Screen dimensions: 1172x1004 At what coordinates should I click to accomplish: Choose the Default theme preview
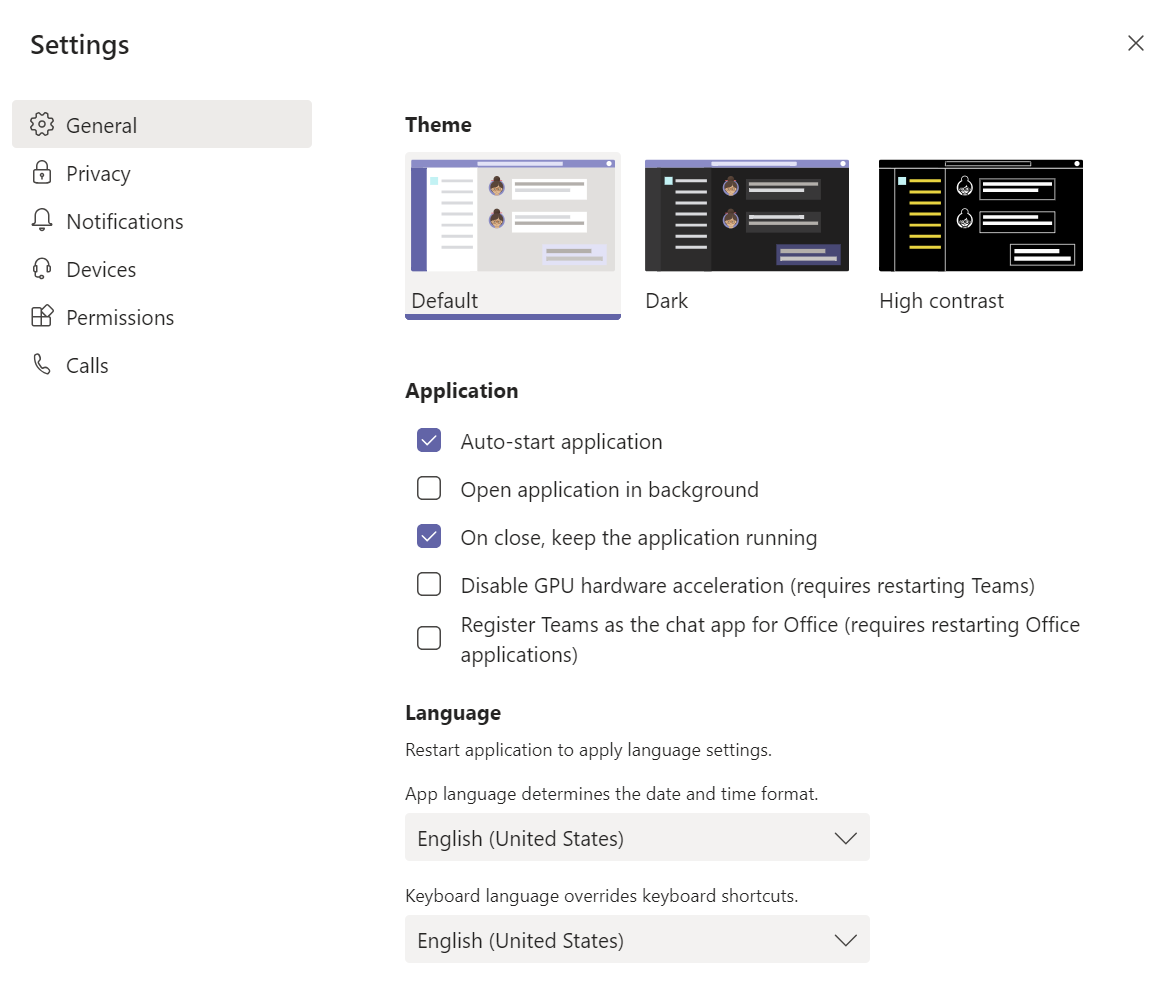(x=513, y=215)
